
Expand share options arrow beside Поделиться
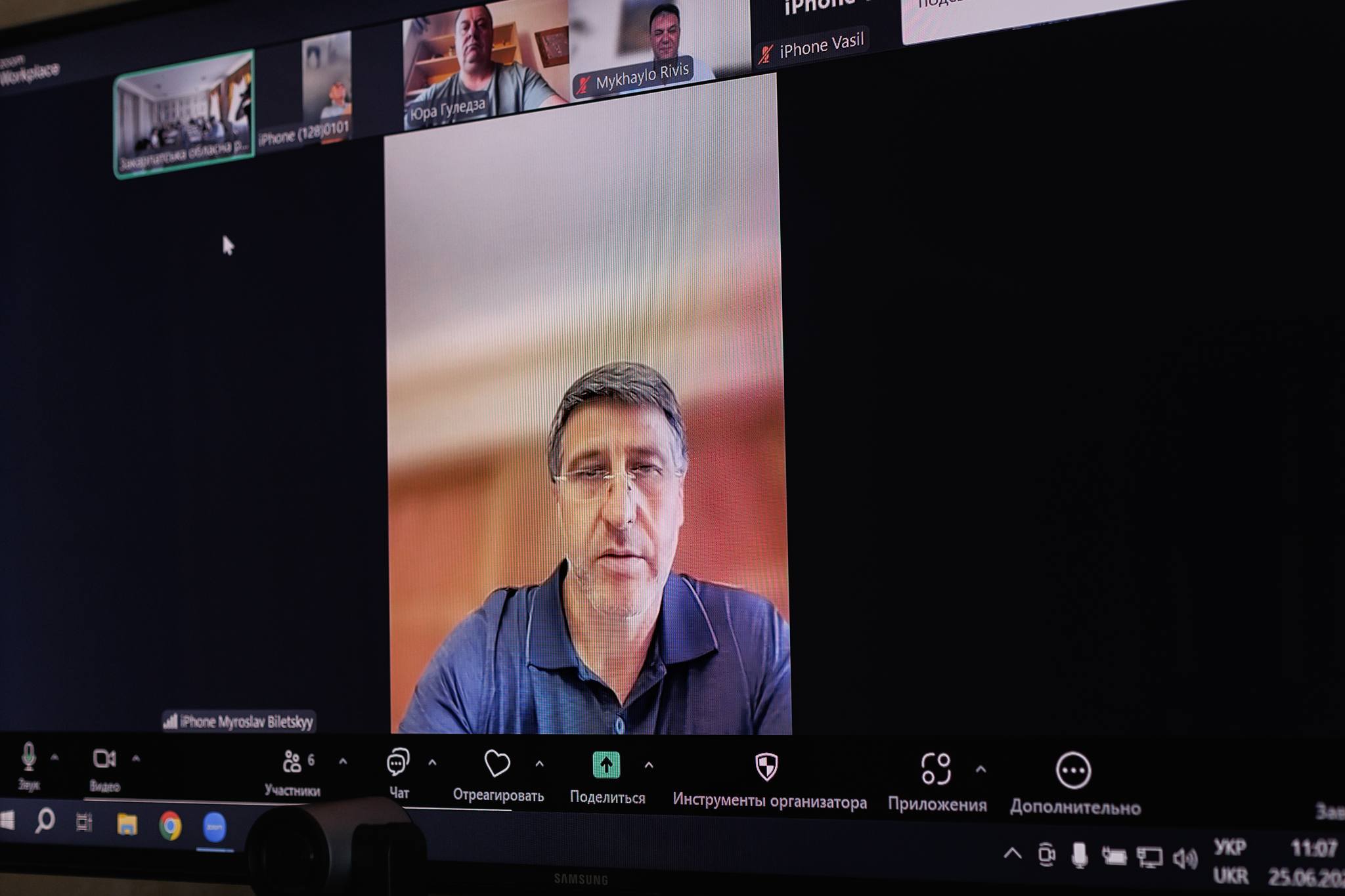point(649,765)
